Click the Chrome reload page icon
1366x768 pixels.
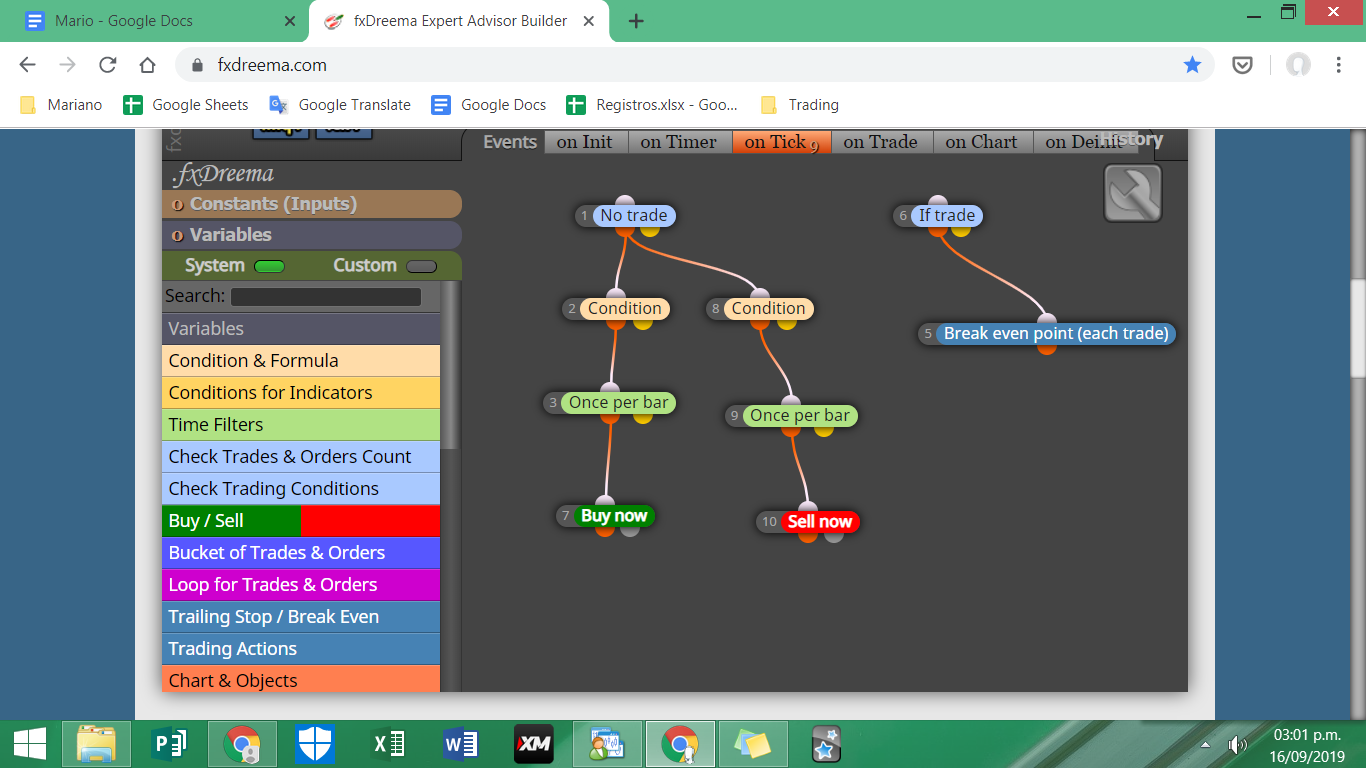pos(108,65)
